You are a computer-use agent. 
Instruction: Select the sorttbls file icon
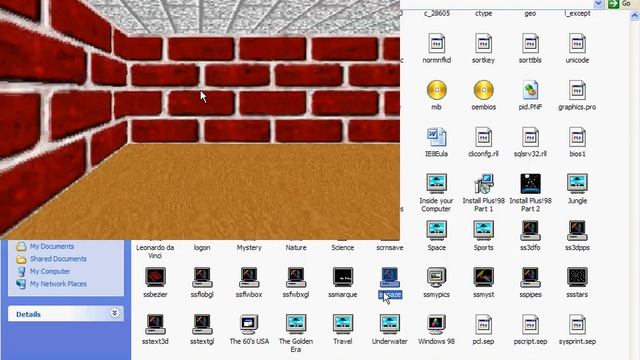click(x=530, y=44)
